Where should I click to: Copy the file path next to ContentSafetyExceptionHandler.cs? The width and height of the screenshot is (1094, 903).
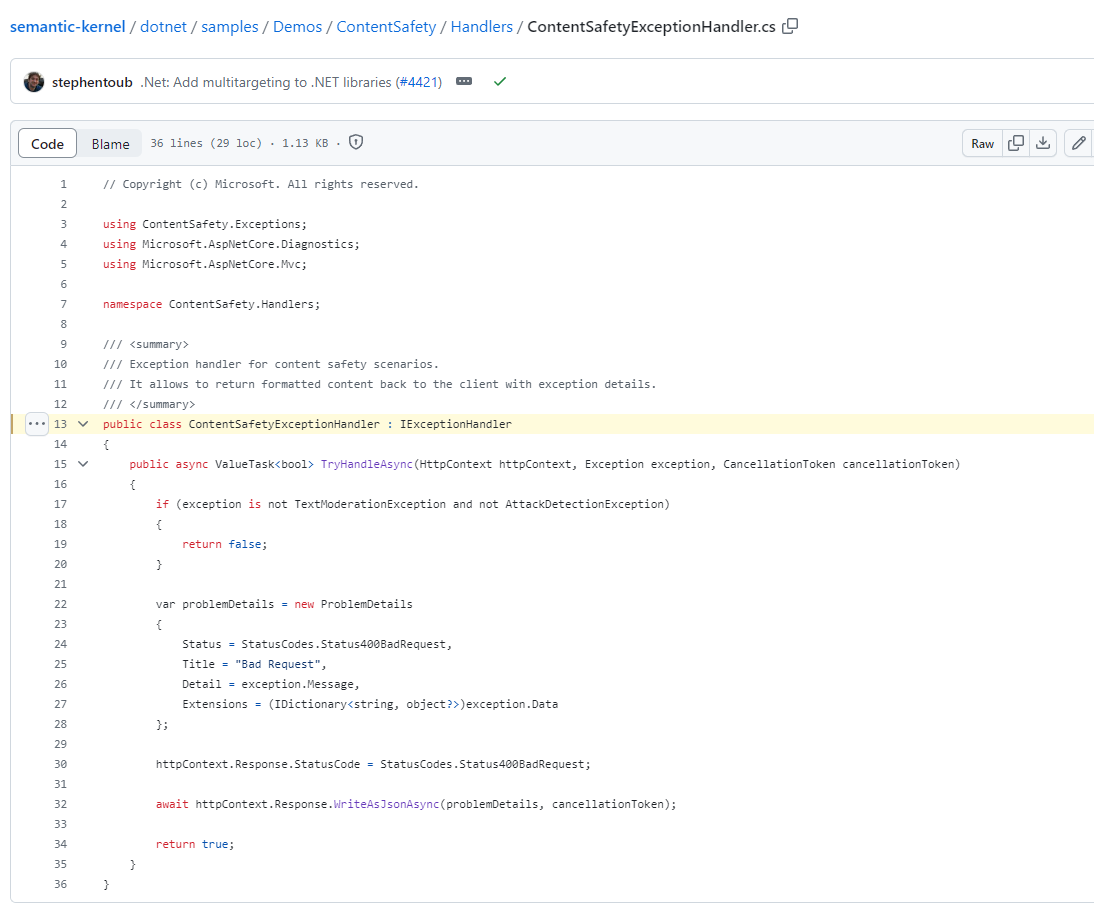790,27
